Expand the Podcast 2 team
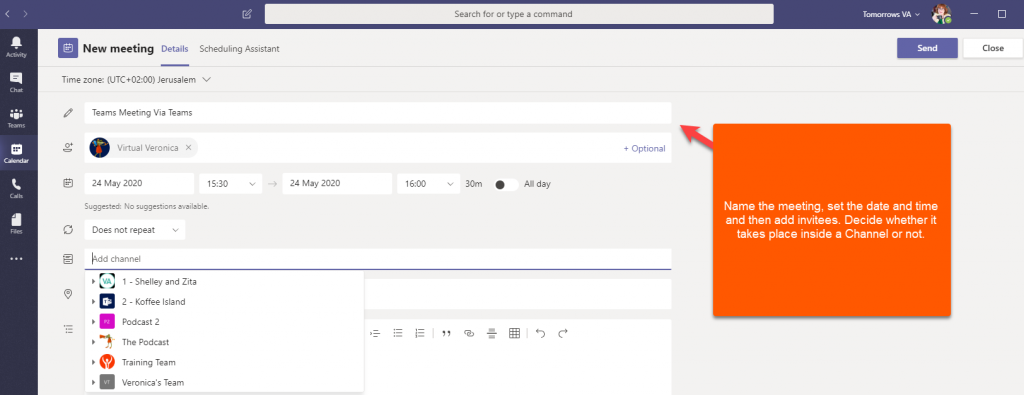 pyautogui.click(x=93, y=322)
